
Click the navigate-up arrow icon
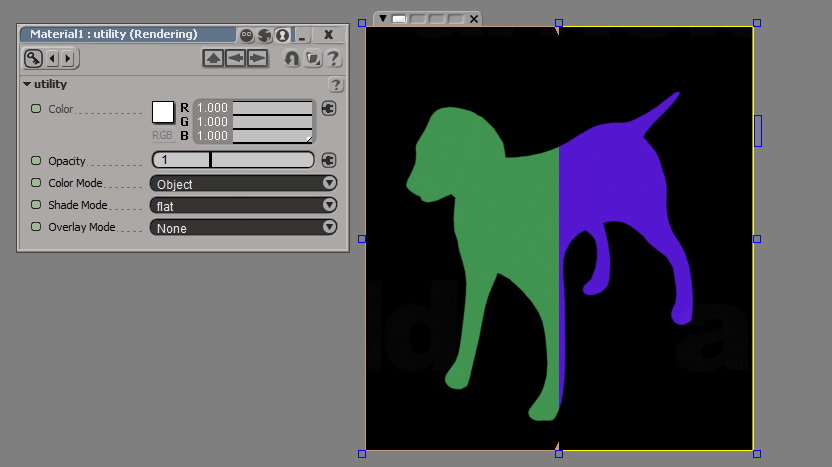click(213, 58)
